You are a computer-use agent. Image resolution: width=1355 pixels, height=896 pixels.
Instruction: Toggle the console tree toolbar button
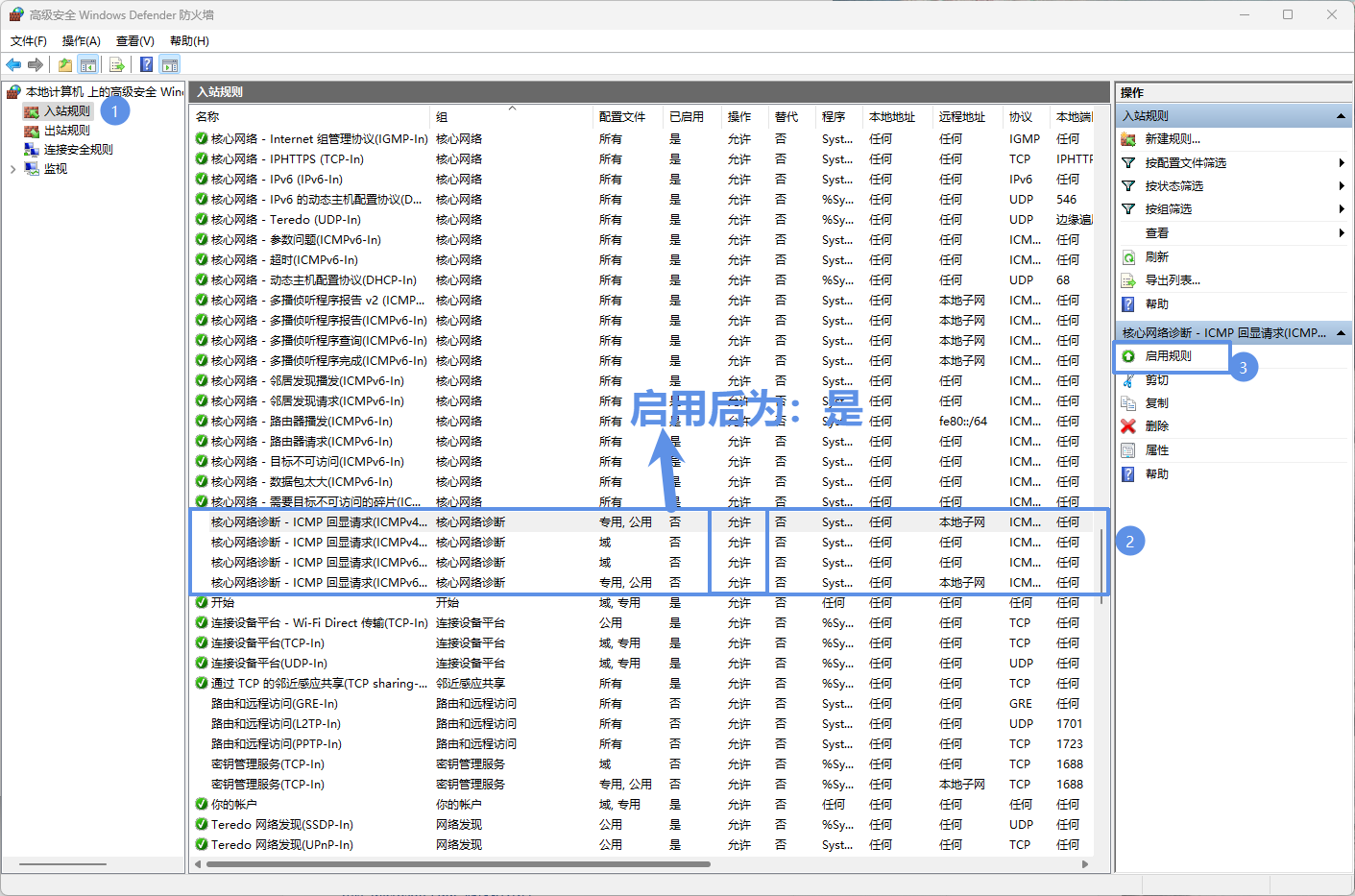[88, 64]
